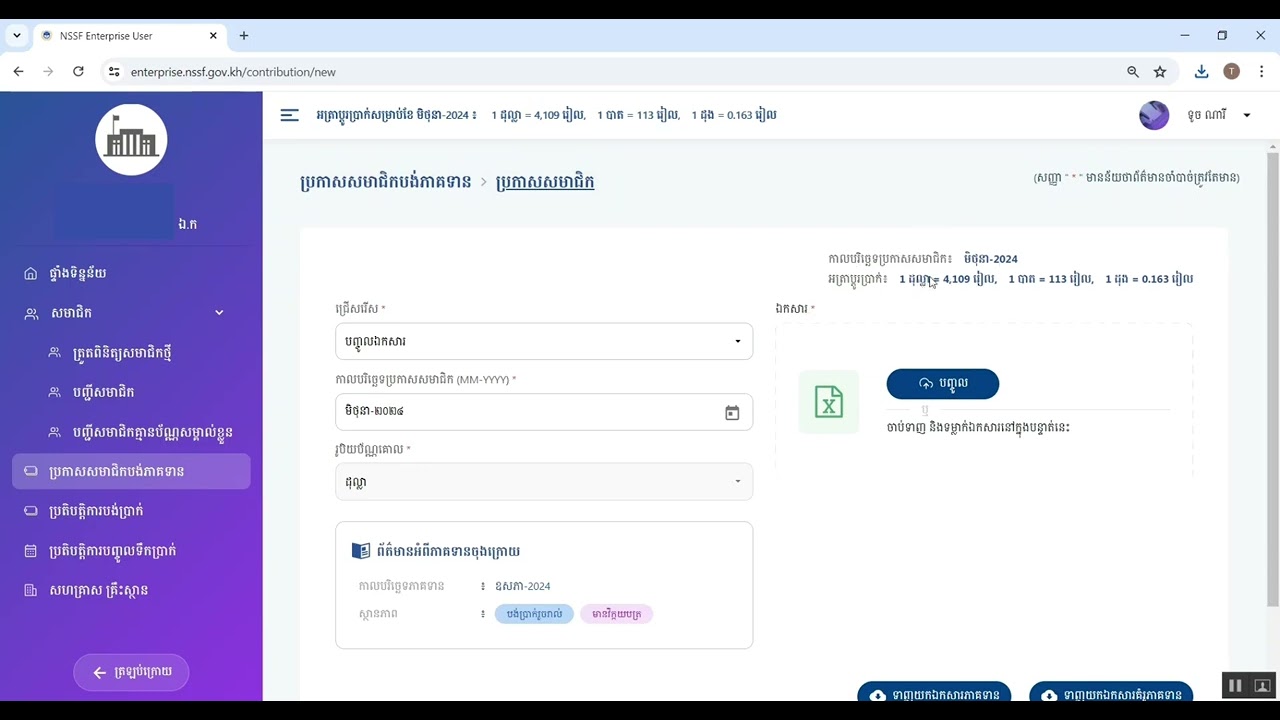This screenshot has width=1280, height=720.
Task: Click the green Excel file icon
Action: [828, 402]
